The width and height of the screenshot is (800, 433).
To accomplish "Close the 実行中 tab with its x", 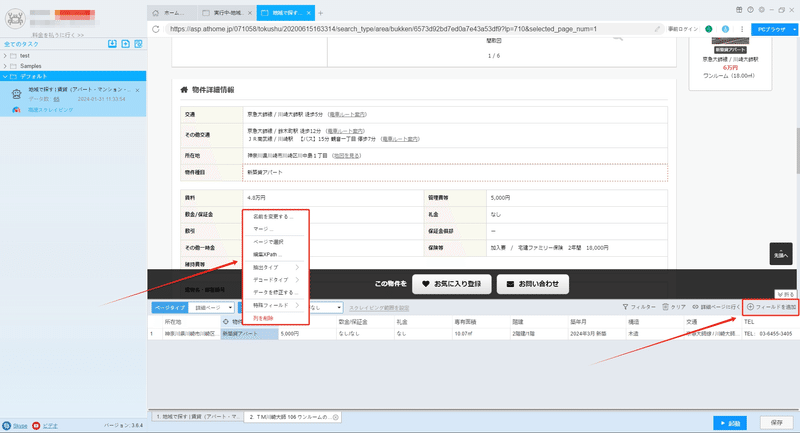I will [x=249, y=13].
